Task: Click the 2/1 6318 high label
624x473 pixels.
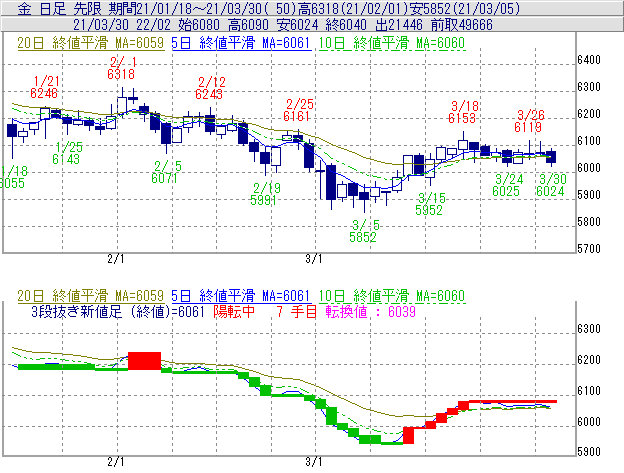Action: 121,68
